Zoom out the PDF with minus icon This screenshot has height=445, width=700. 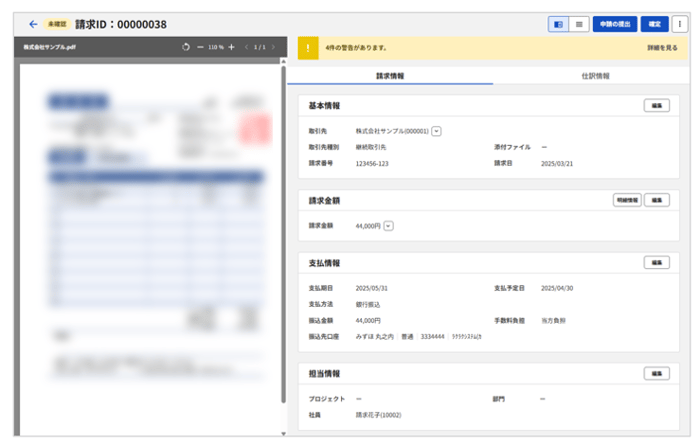coord(199,47)
